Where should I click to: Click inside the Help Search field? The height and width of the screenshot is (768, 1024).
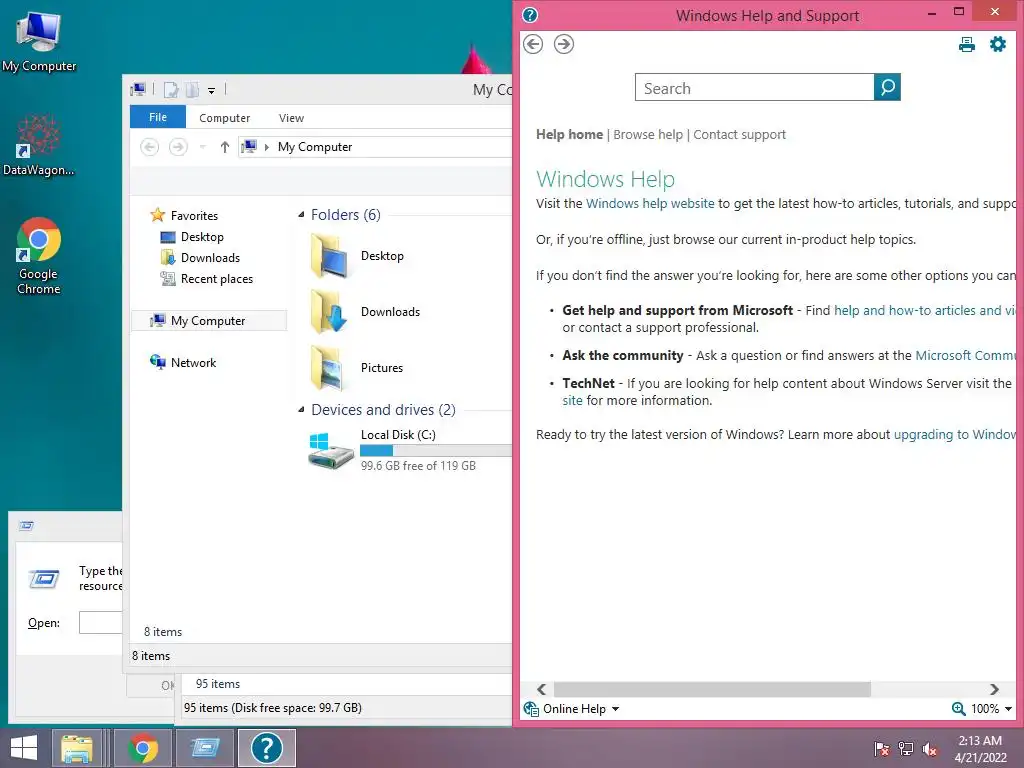pyautogui.click(x=754, y=87)
